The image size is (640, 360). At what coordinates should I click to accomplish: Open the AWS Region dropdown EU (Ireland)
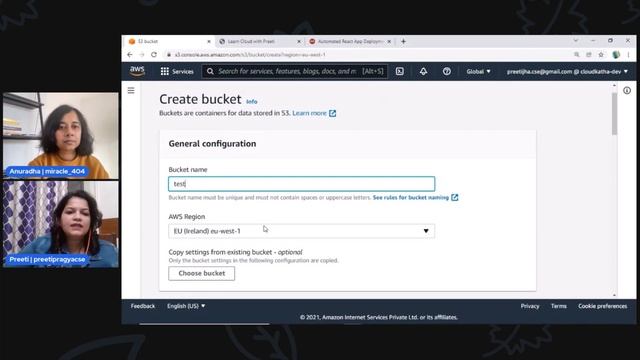tap(302, 231)
